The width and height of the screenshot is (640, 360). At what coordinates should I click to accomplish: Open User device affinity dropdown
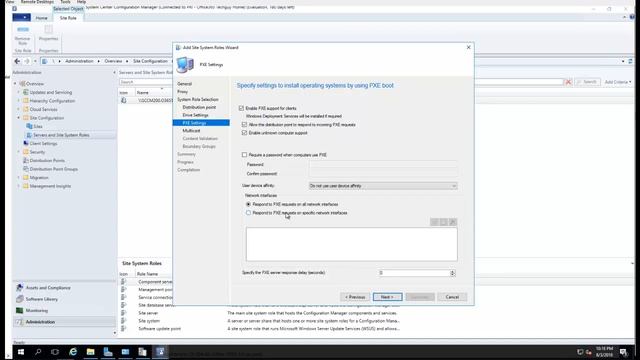[383, 186]
